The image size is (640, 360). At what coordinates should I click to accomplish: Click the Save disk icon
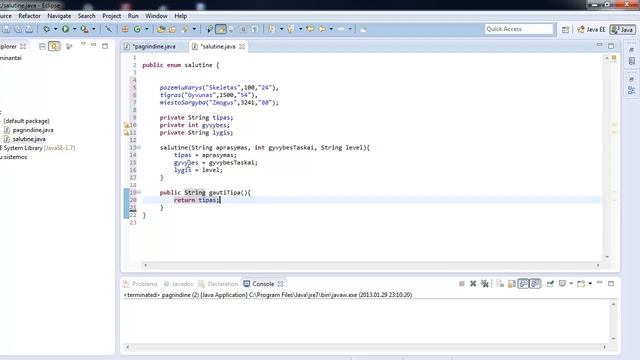[x=6, y=29]
